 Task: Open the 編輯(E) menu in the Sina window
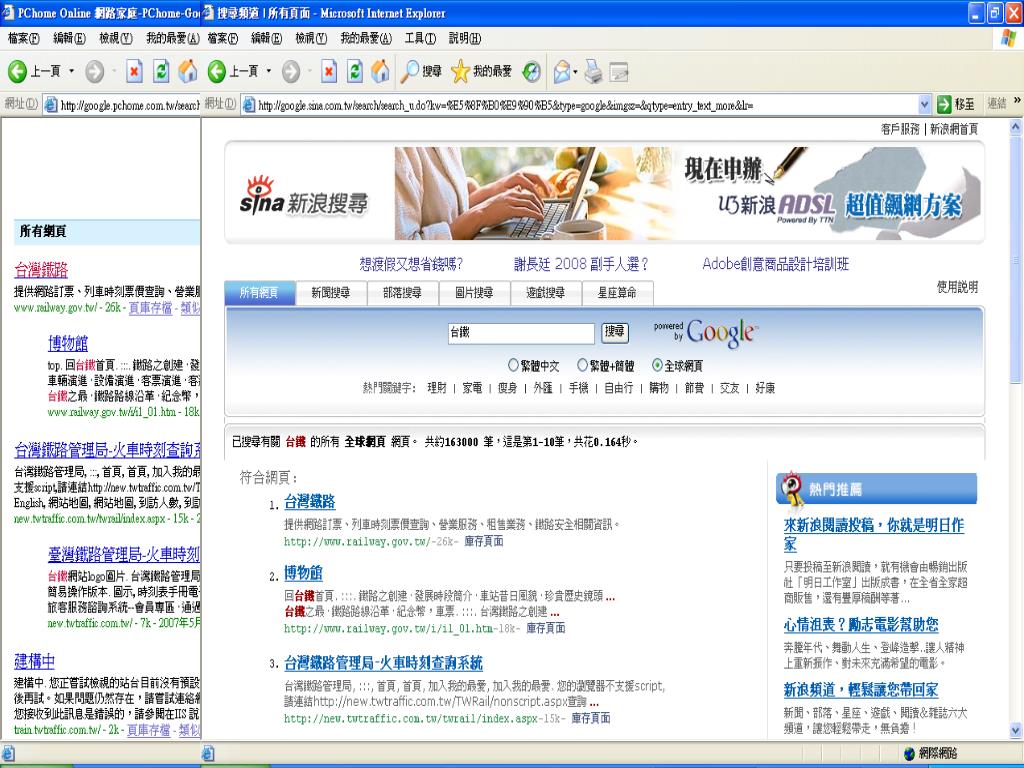click(266, 39)
